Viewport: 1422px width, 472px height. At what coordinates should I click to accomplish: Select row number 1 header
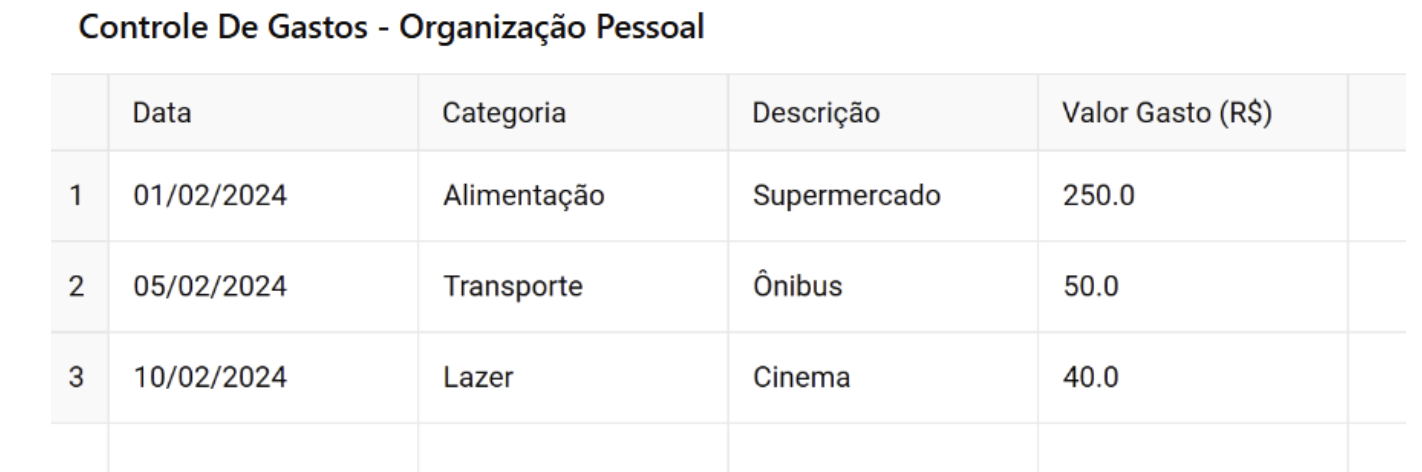[79, 196]
